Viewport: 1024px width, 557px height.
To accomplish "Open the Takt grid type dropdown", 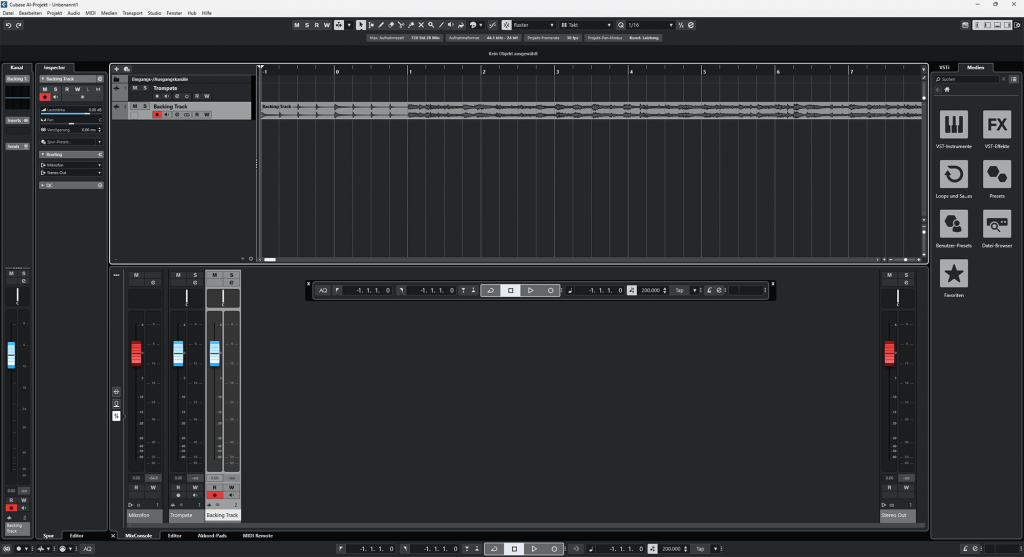I will click(586, 25).
